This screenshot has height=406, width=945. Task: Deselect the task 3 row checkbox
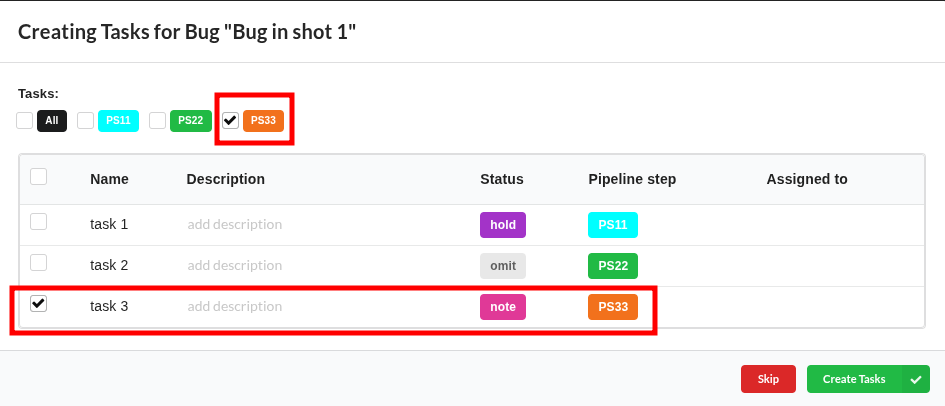point(39,304)
